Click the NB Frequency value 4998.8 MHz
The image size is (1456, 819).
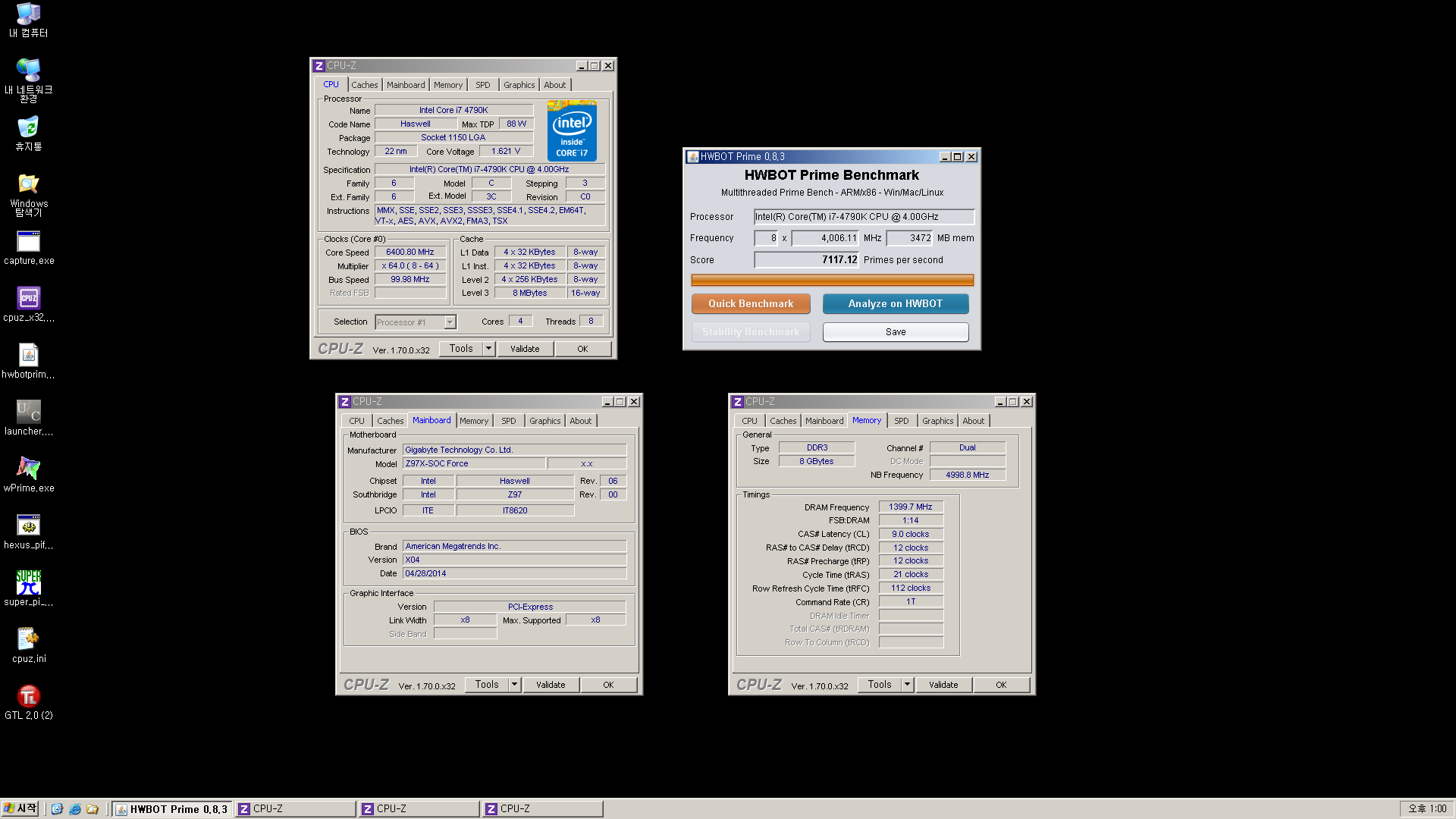click(x=968, y=475)
